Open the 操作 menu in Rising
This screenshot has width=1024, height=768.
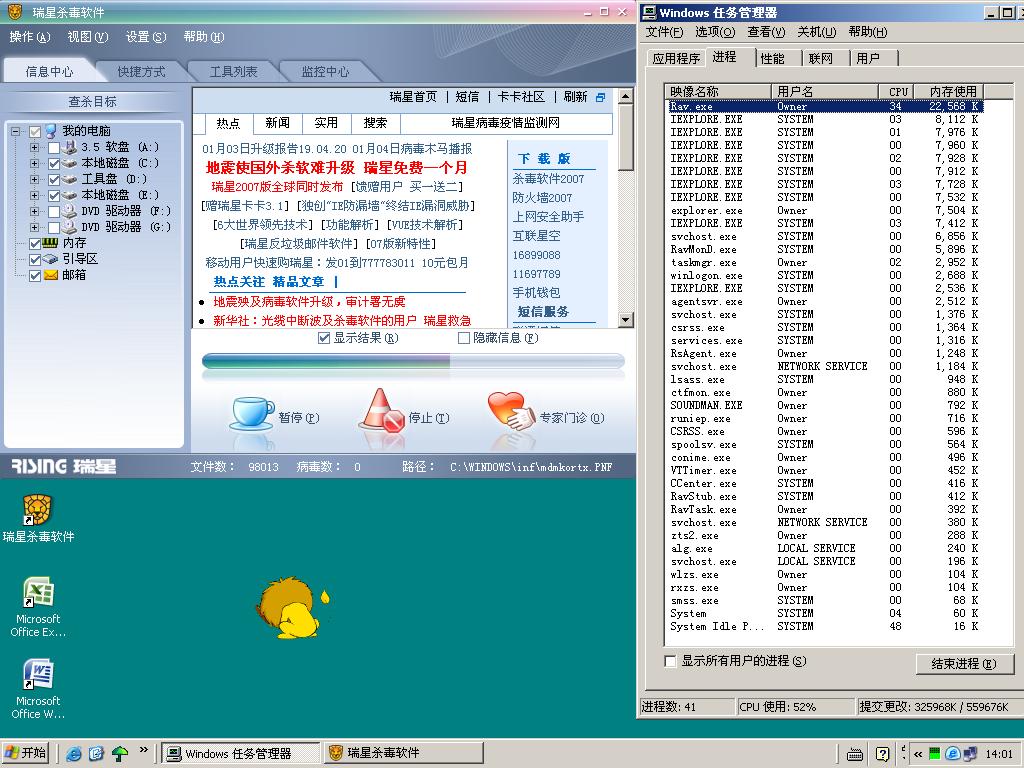pos(29,37)
